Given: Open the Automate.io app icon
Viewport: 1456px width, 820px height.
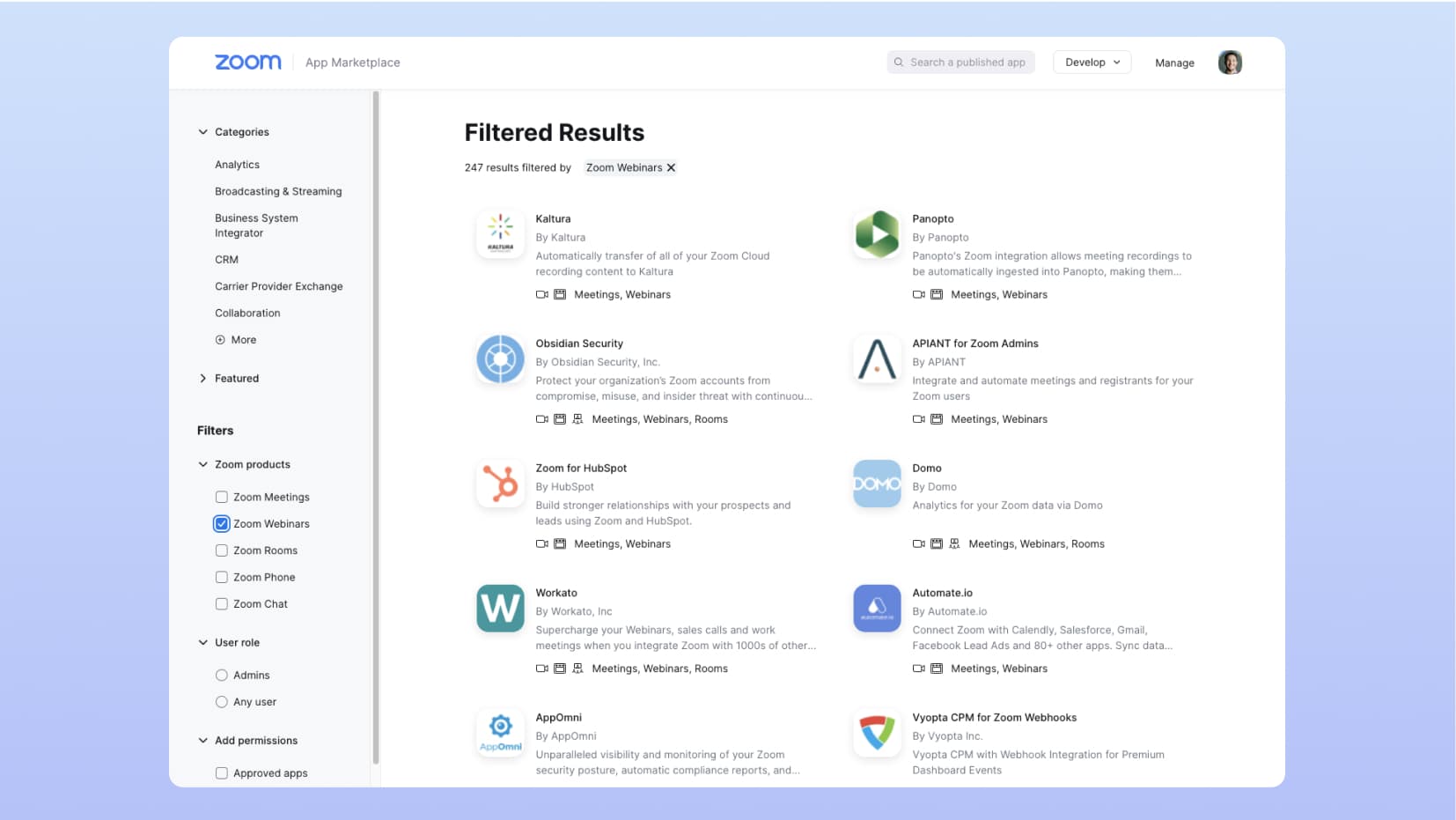Looking at the screenshot, I should [877, 609].
